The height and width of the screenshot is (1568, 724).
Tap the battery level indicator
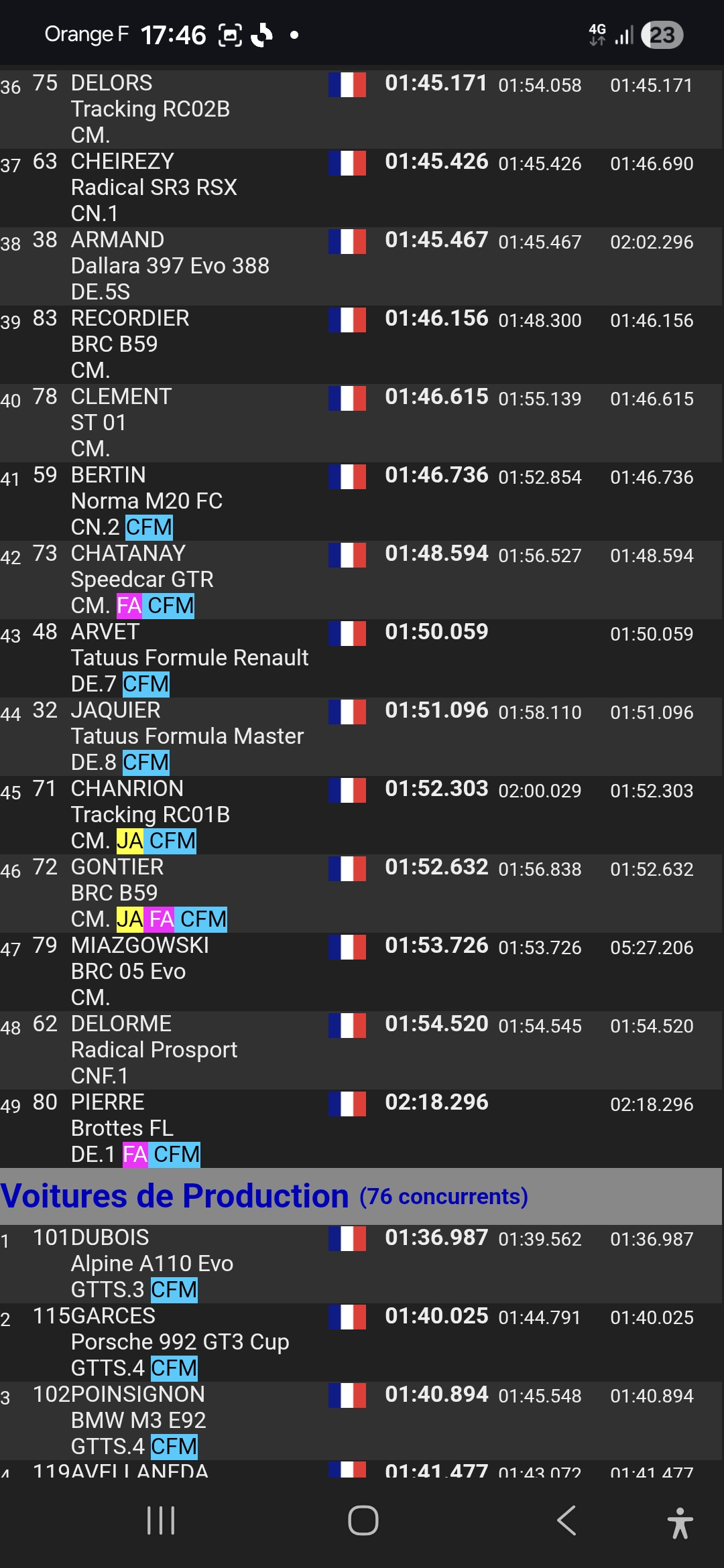tap(662, 35)
